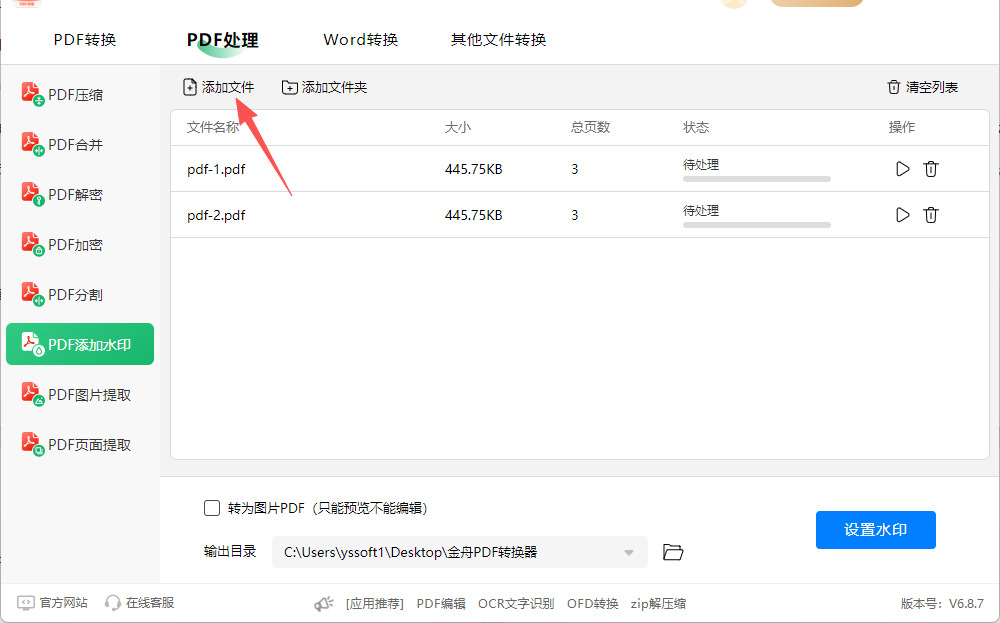This screenshot has height=623, width=1000.
Task: Click the 大小 column header
Action: click(458, 128)
